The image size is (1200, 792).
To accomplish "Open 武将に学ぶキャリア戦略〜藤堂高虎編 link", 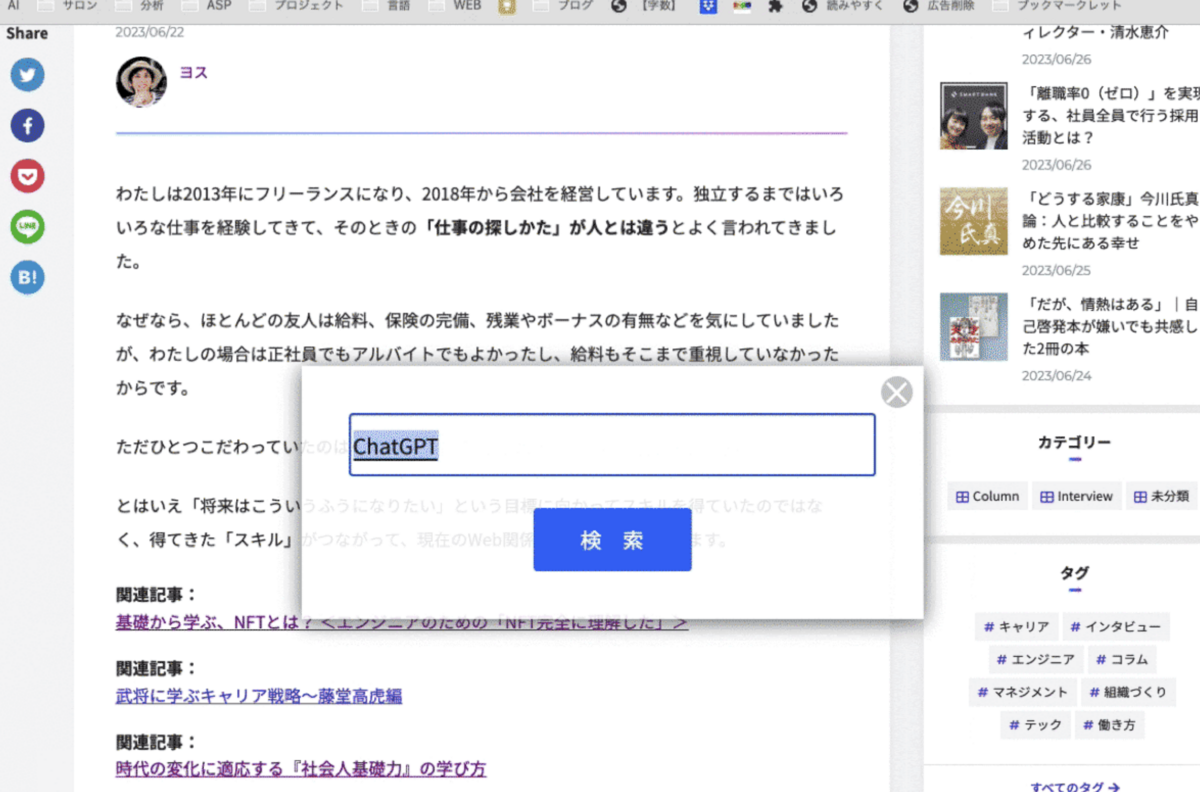I will [x=259, y=696].
